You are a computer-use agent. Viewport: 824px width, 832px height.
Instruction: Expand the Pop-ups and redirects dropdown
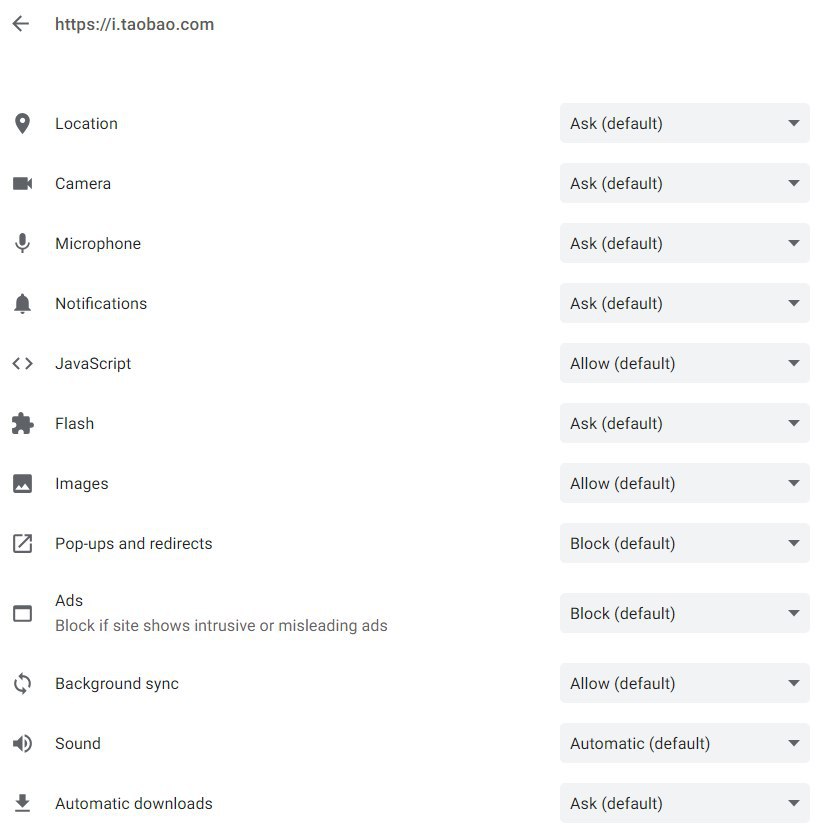(684, 543)
